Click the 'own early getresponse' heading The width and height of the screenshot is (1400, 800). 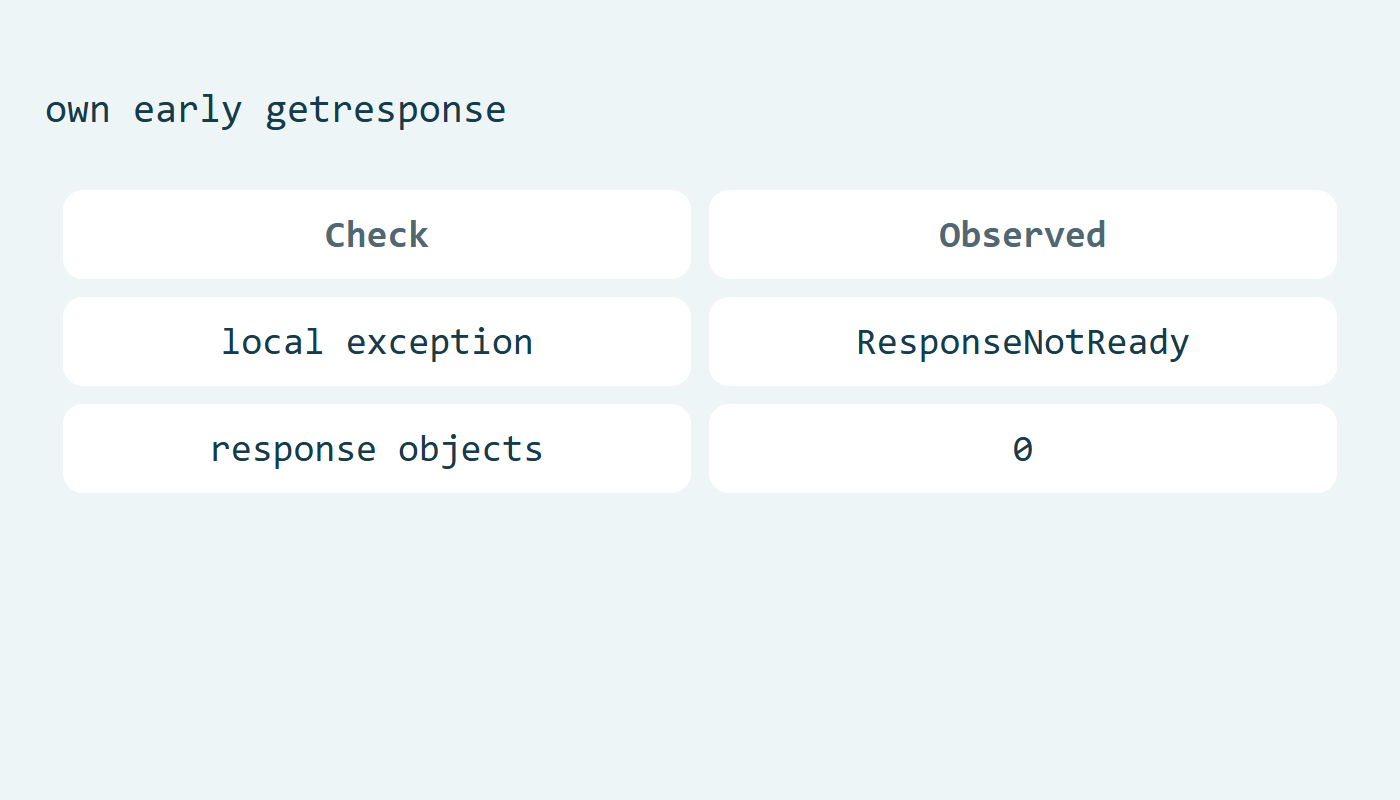tap(276, 110)
